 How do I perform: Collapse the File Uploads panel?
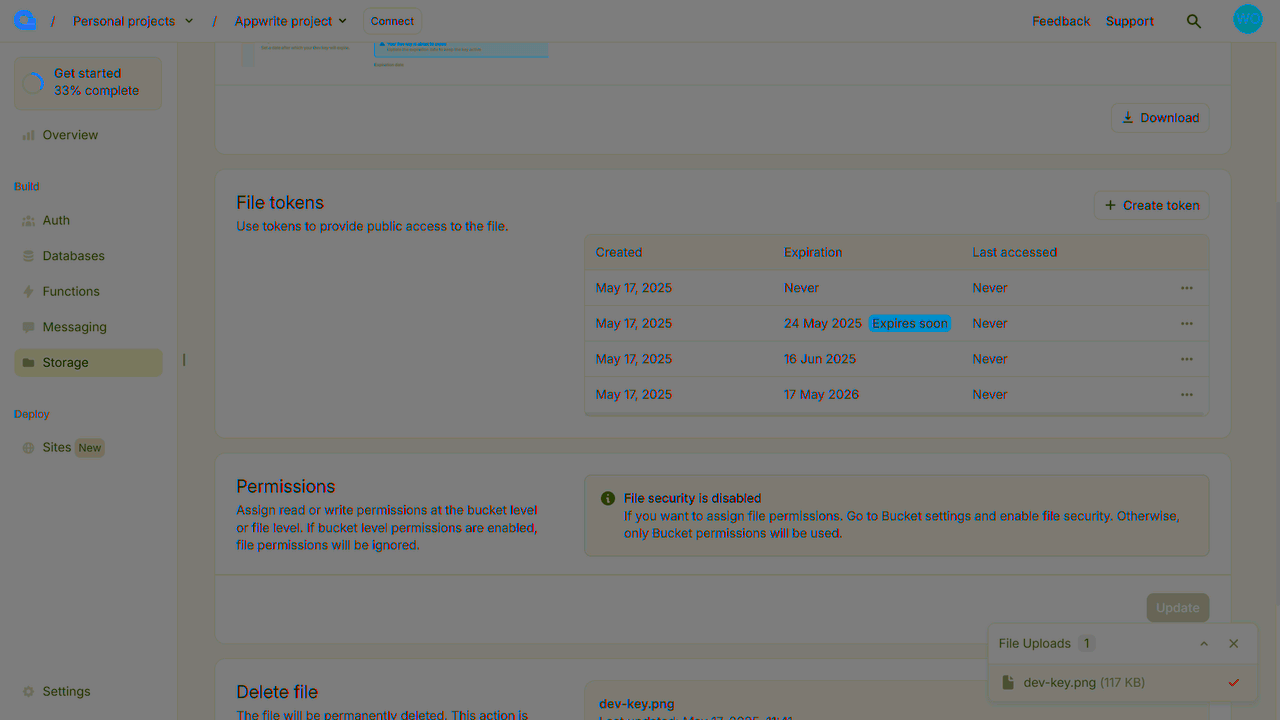click(x=1204, y=644)
